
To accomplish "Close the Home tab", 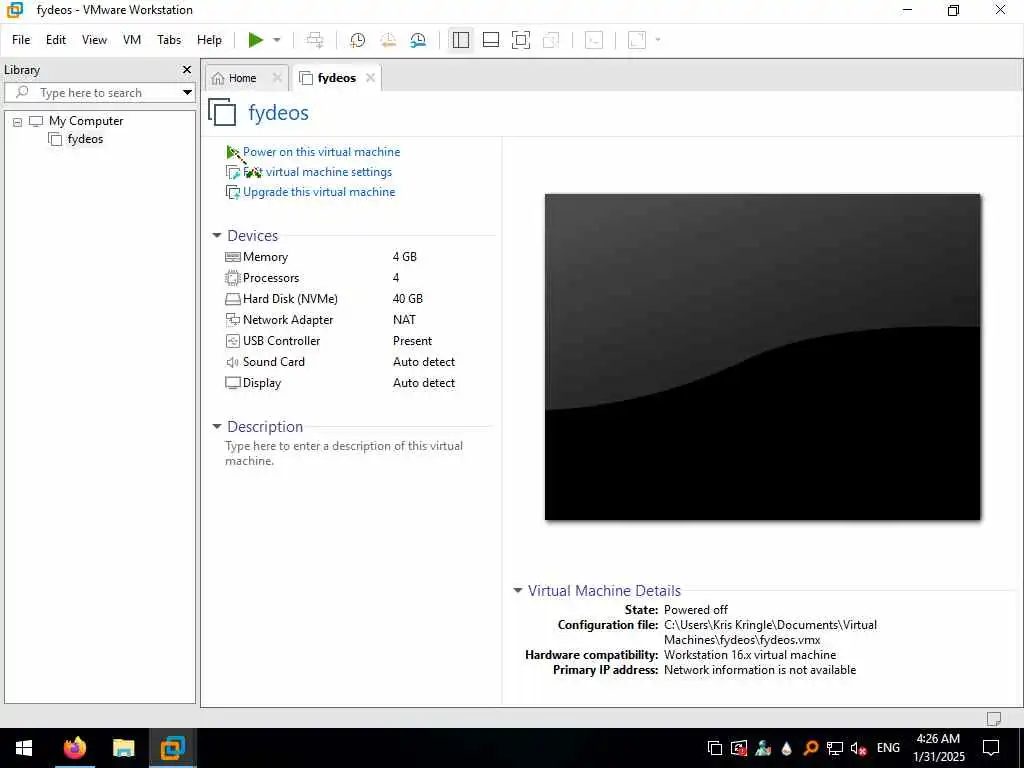I will point(277,78).
